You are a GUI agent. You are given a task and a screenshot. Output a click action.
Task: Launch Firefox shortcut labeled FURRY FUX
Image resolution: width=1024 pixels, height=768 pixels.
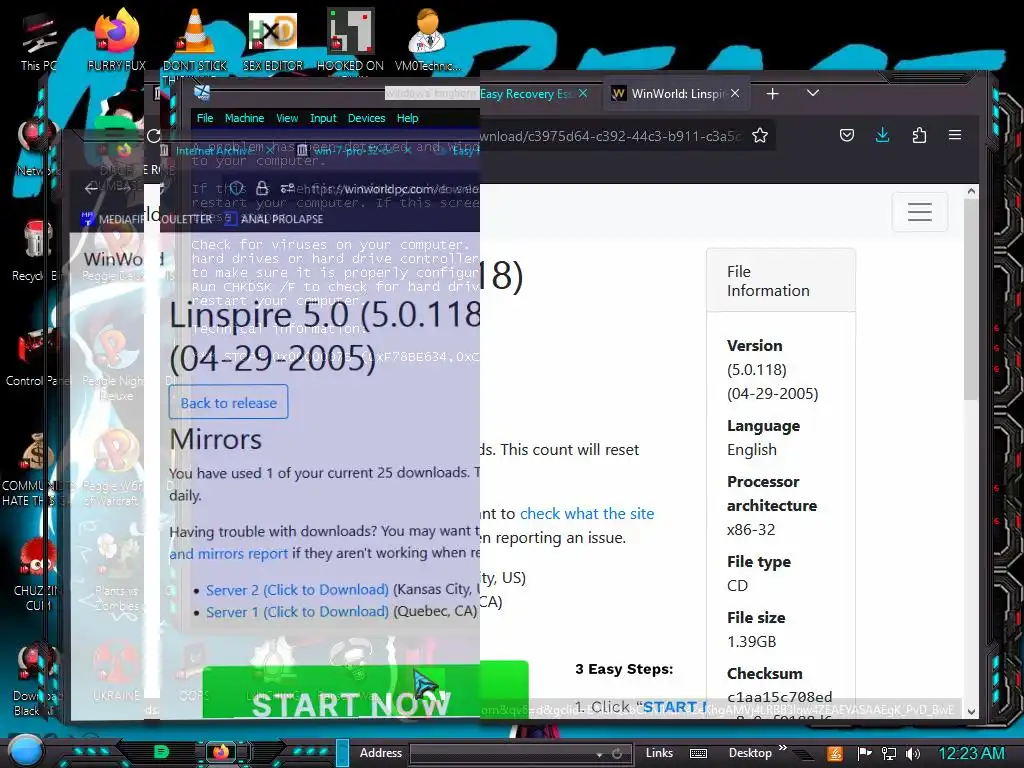pyautogui.click(x=116, y=40)
